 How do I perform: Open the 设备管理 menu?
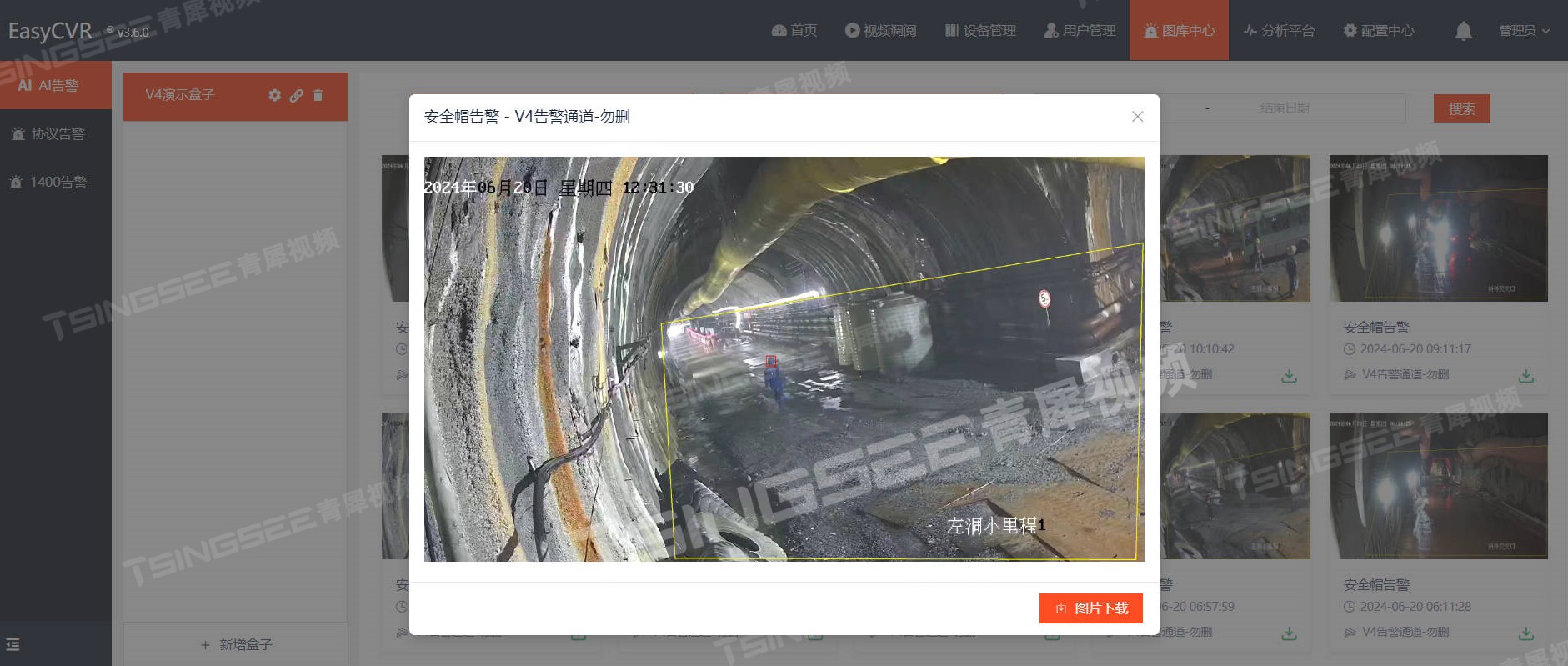coord(980,30)
